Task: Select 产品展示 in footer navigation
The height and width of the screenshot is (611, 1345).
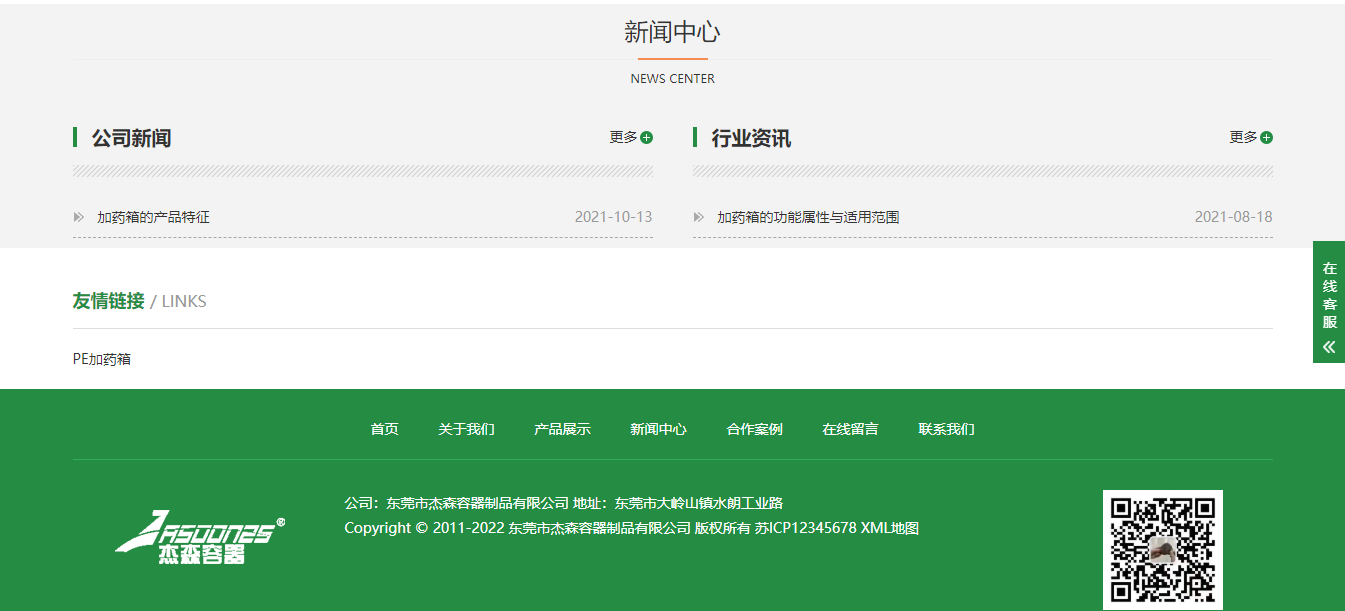Action: [562, 429]
